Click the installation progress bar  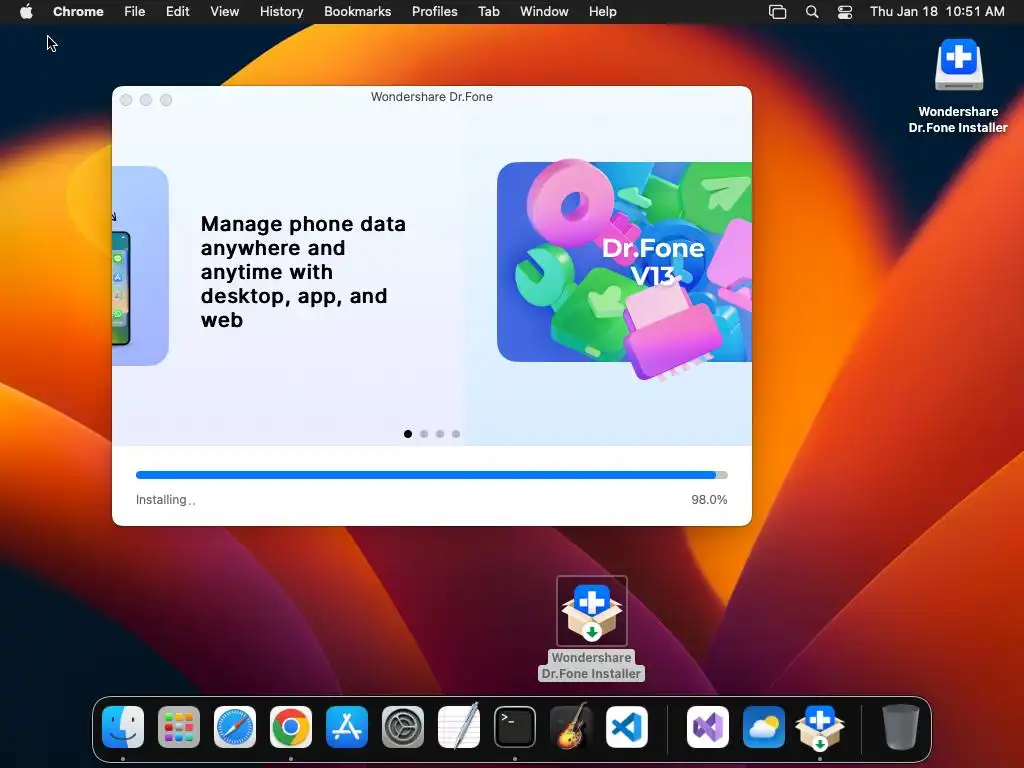pos(432,475)
